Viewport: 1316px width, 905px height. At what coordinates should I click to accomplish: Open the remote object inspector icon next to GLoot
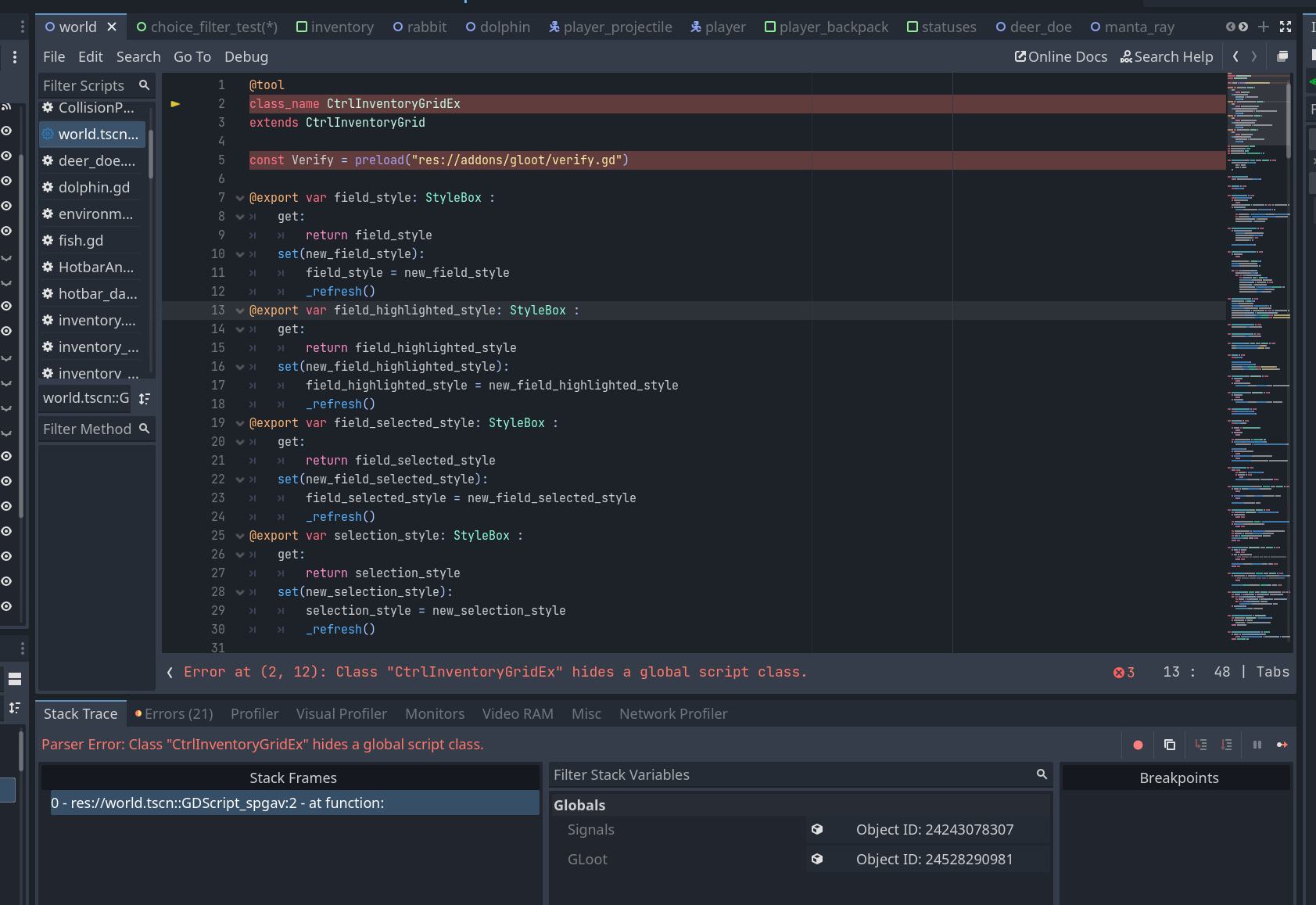pyautogui.click(x=819, y=859)
